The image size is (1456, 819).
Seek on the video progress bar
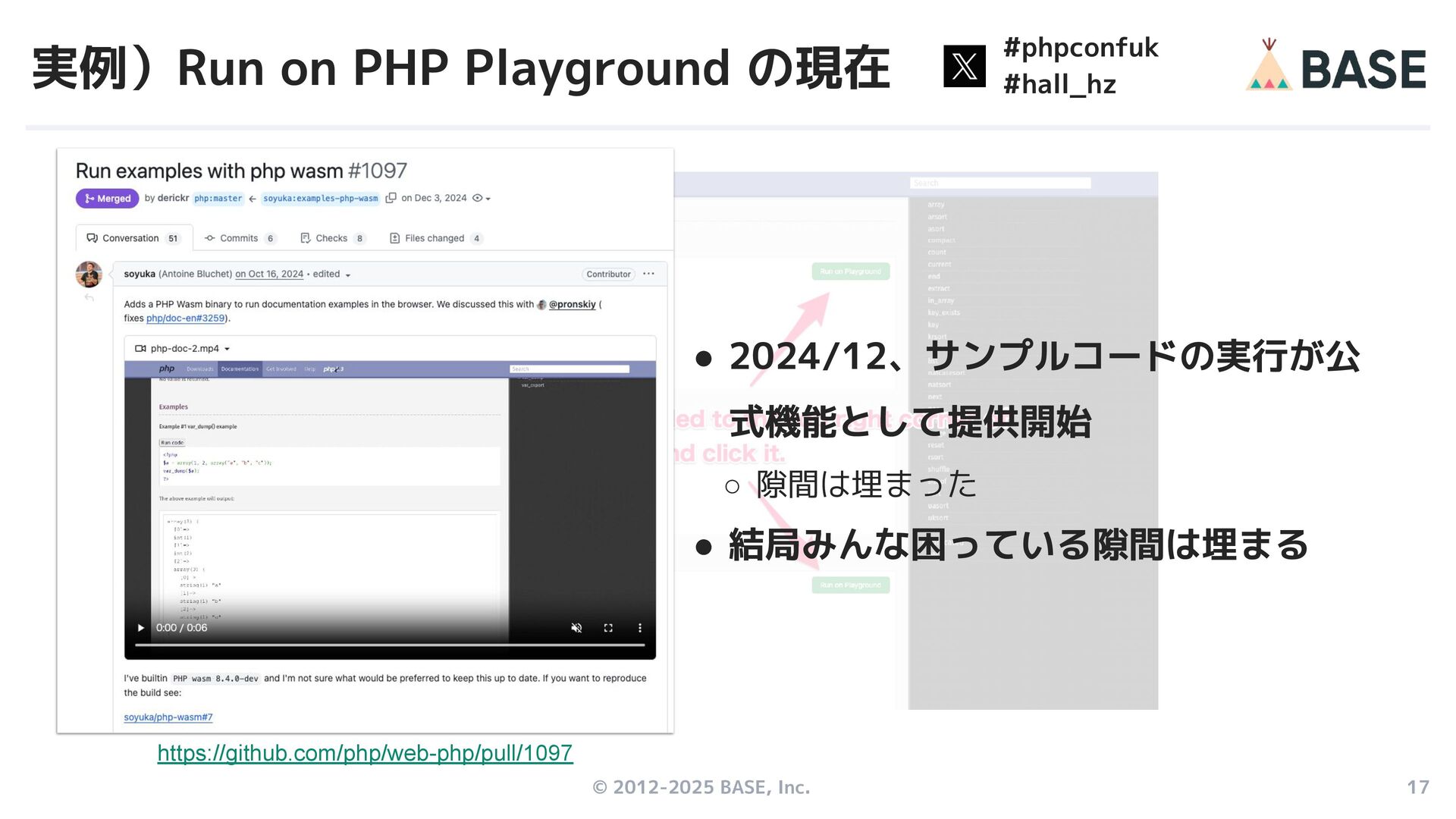(x=390, y=645)
